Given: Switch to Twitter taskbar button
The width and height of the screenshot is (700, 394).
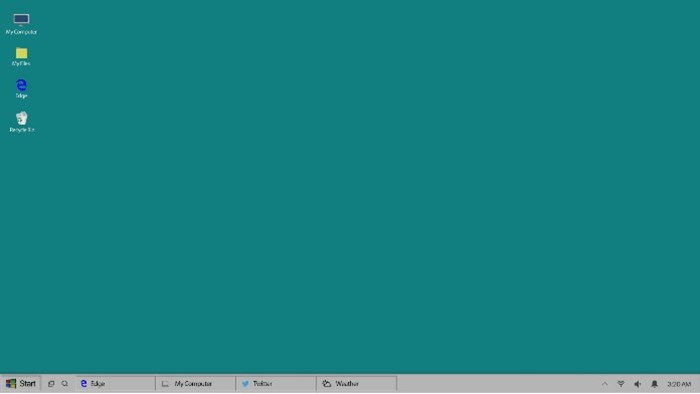Looking at the screenshot, I should (276, 384).
